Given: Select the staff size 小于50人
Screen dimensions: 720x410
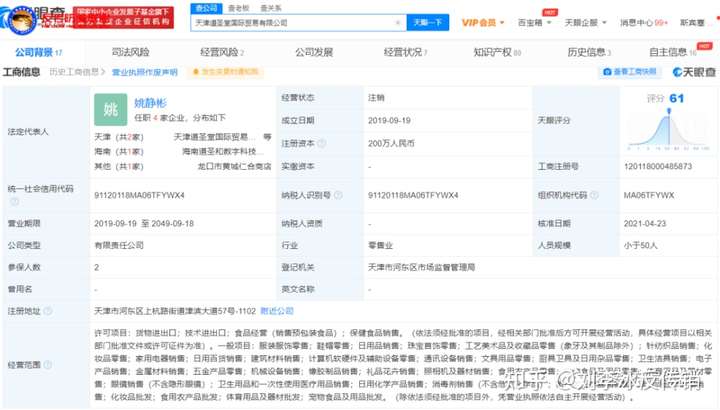Looking at the screenshot, I should [641, 246].
